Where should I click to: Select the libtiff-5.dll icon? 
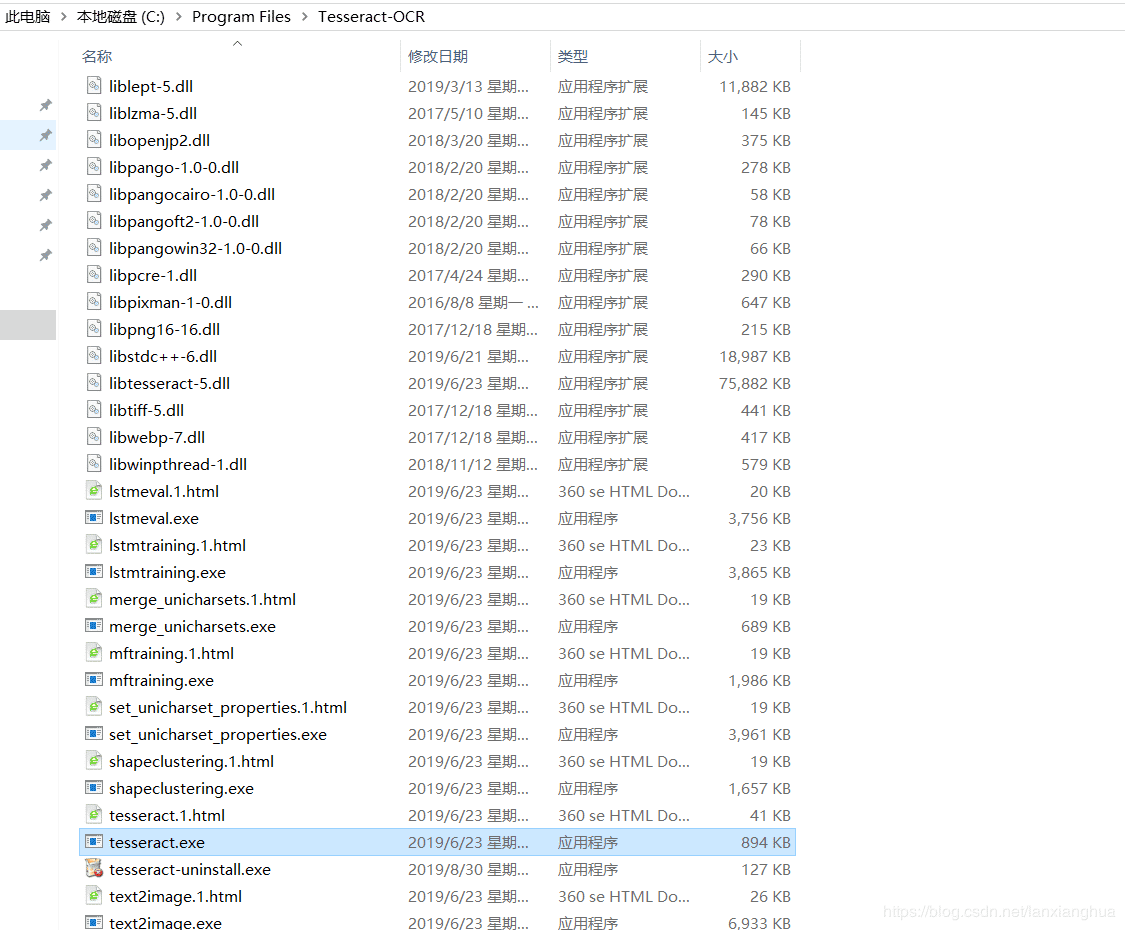click(x=94, y=410)
